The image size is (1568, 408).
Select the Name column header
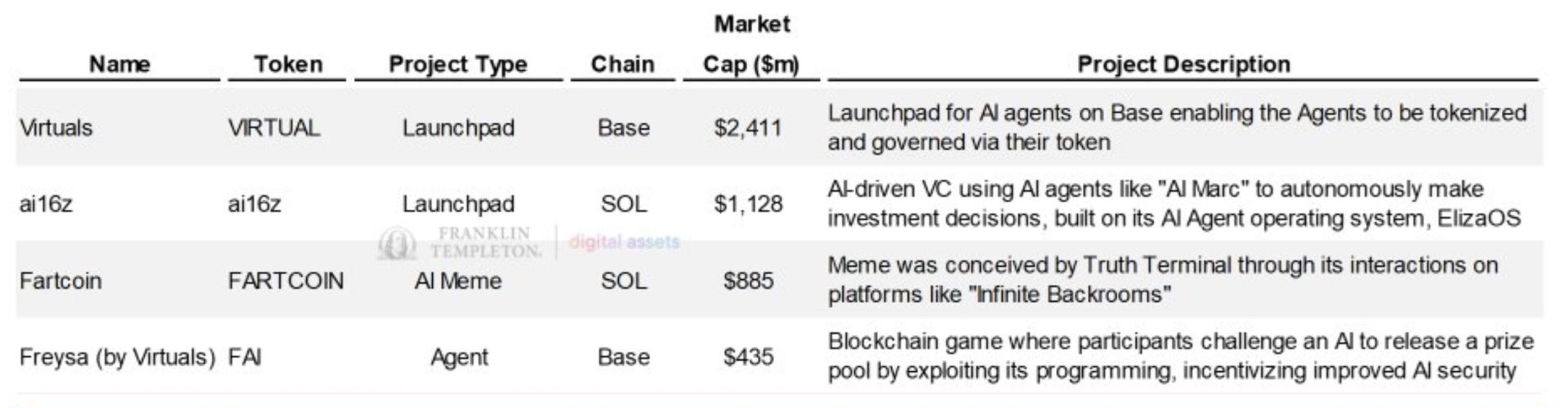119,64
